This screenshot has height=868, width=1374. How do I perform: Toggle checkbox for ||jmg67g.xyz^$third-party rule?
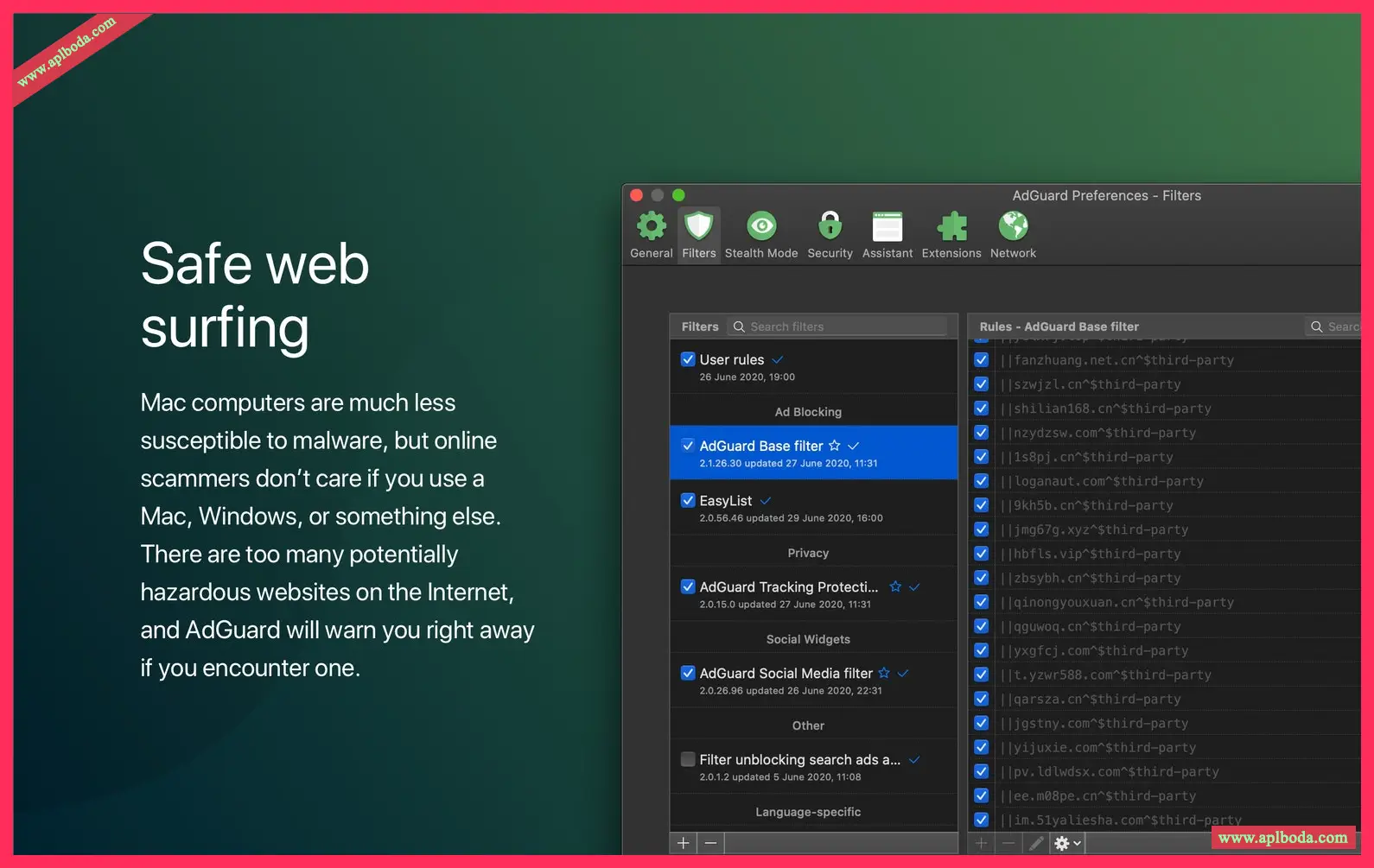[982, 529]
